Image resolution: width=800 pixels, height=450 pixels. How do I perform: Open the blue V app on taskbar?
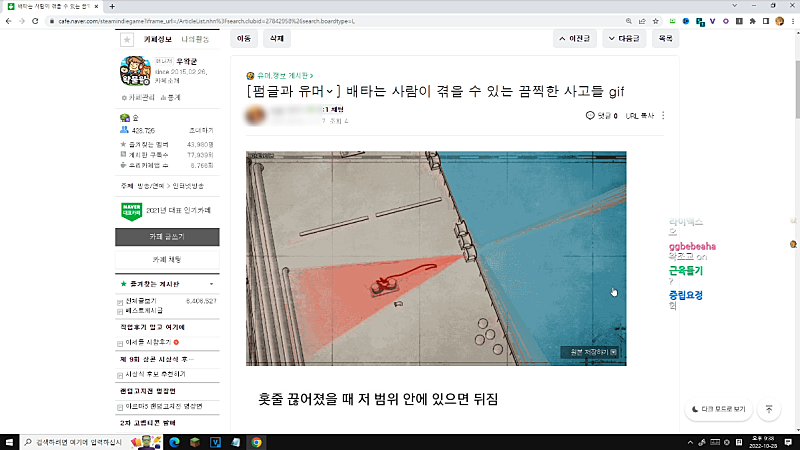pyautogui.click(x=215, y=442)
